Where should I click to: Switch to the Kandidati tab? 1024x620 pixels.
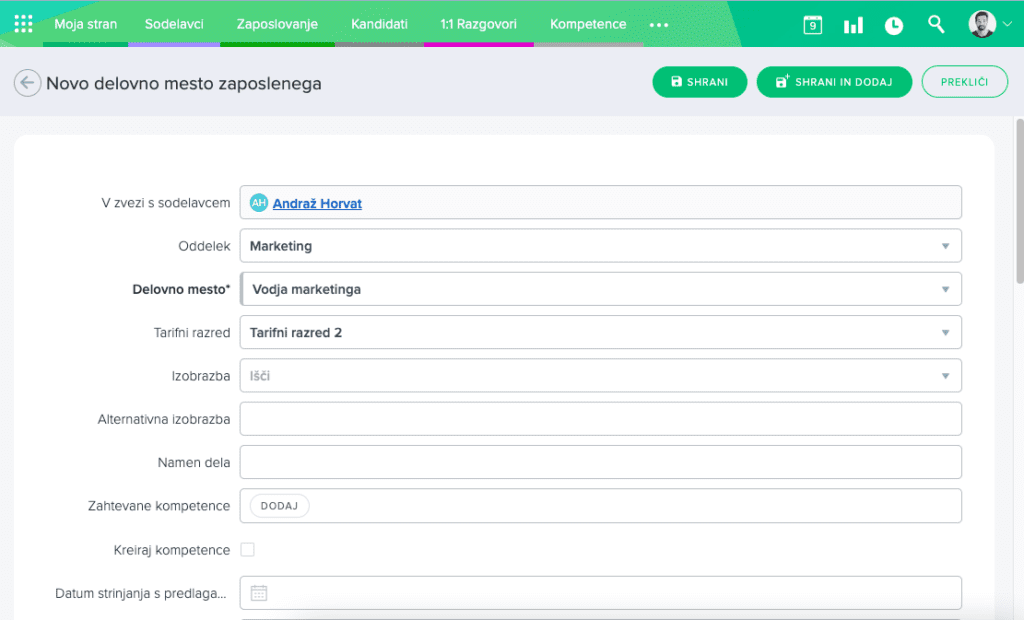click(x=379, y=24)
